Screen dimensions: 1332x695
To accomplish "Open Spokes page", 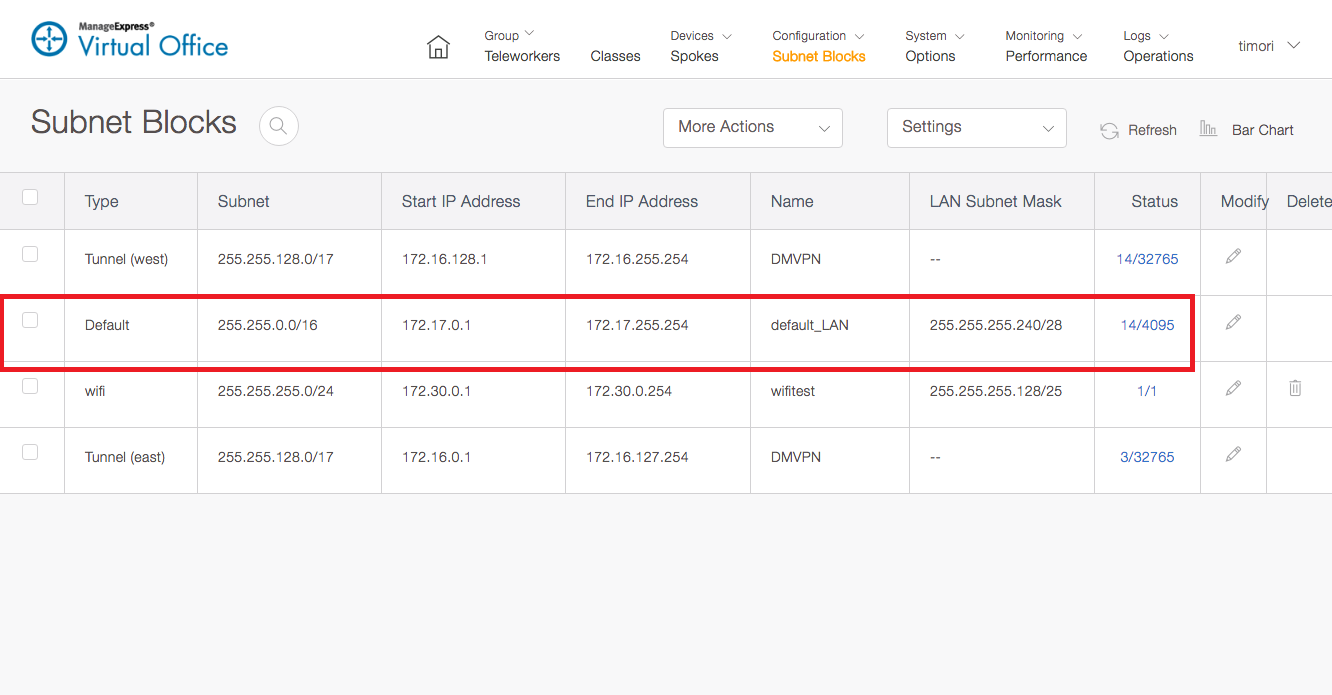I will tap(694, 56).
